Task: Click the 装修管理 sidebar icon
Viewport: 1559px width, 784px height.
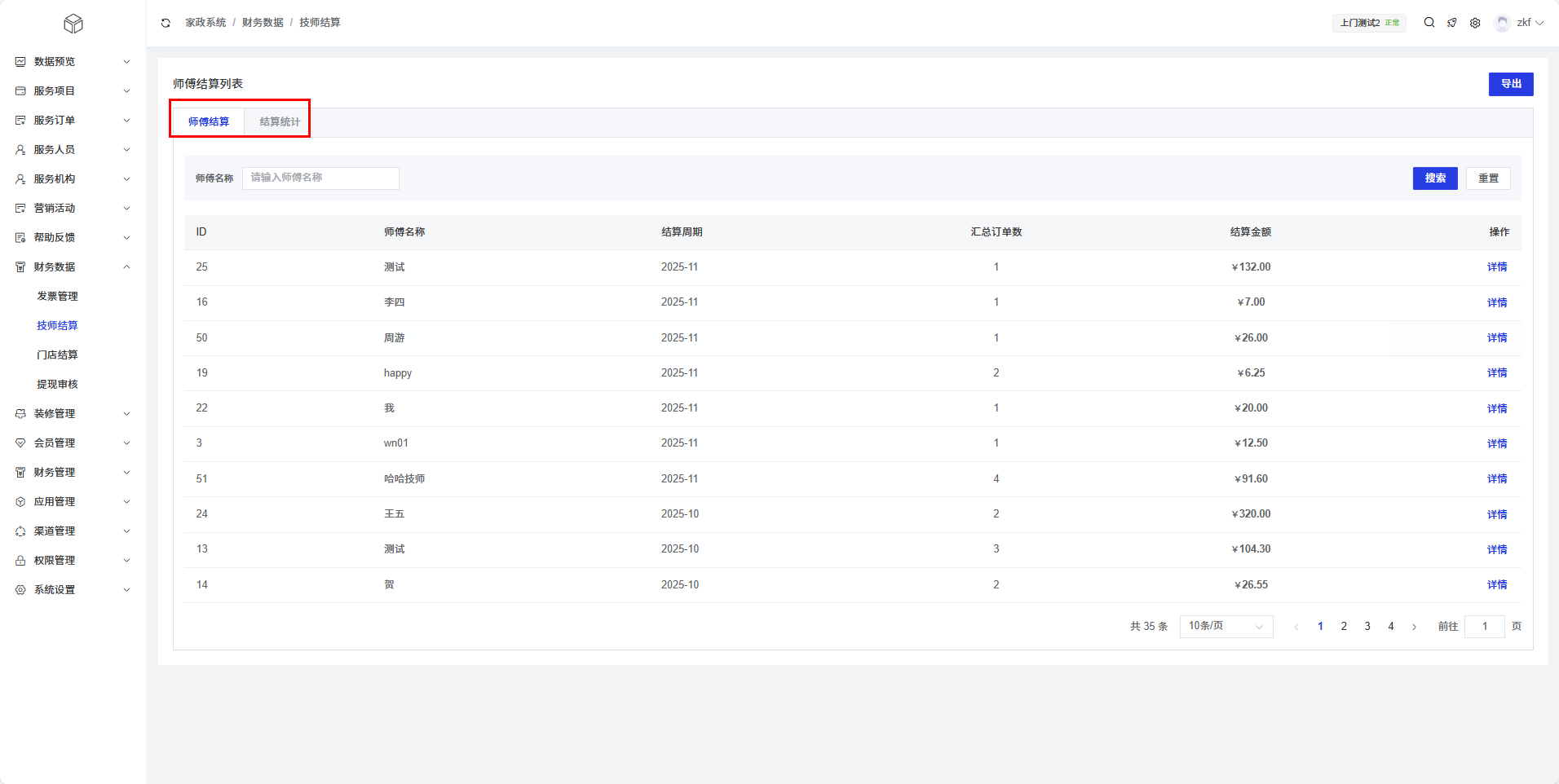Action: pyautogui.click(x=20, y=414)
